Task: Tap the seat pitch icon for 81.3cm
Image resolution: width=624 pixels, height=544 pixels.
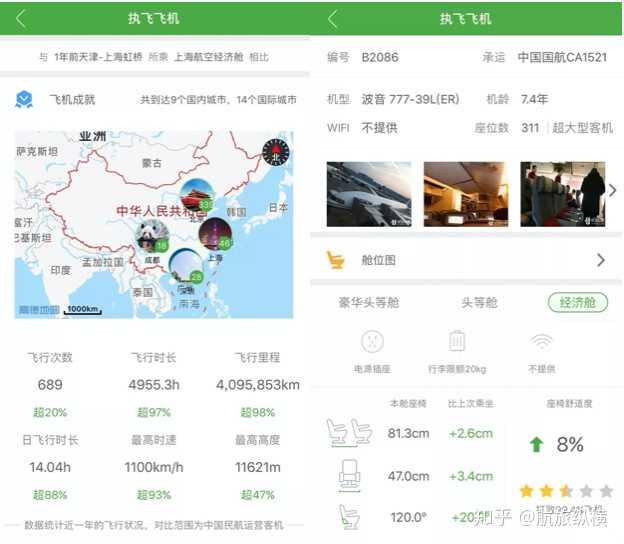Action: [349, 433]
